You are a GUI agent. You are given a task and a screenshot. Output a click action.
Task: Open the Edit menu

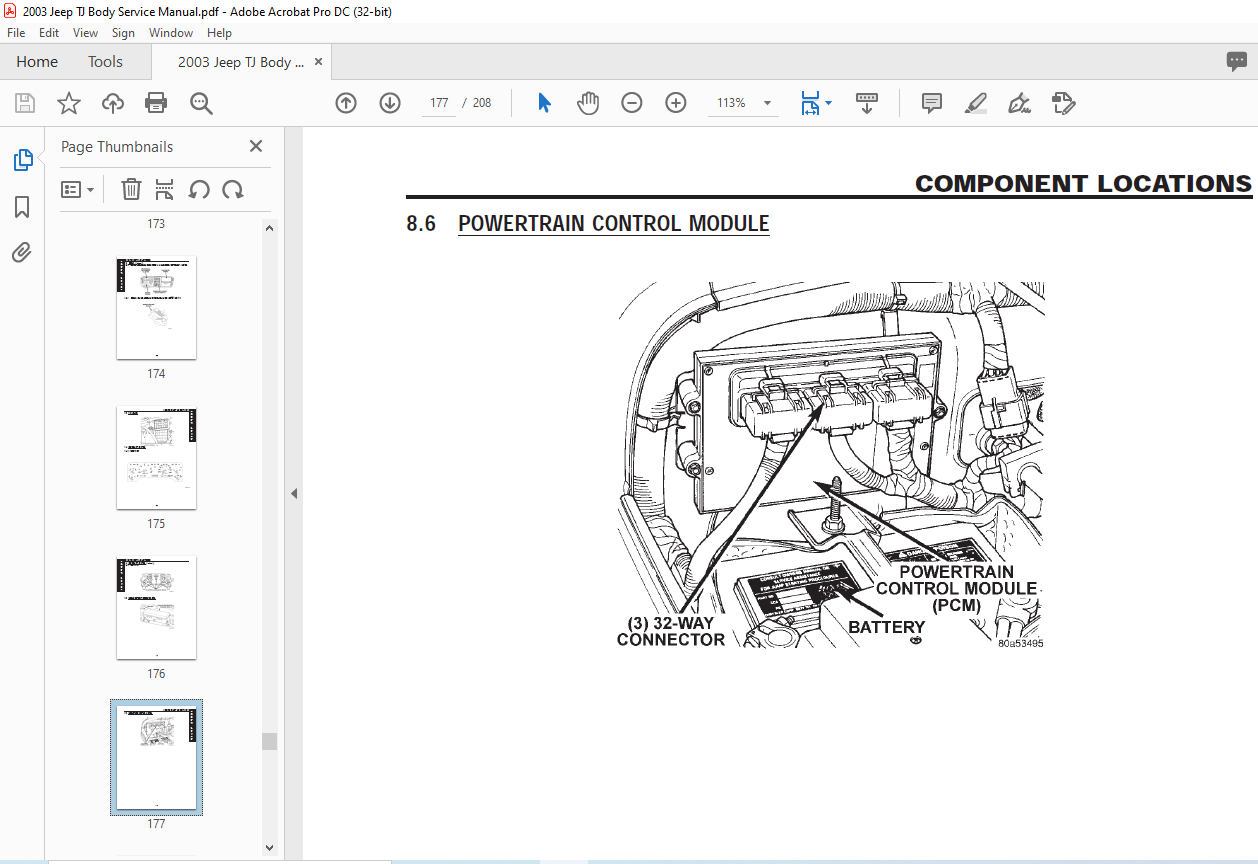pos(49,33)
